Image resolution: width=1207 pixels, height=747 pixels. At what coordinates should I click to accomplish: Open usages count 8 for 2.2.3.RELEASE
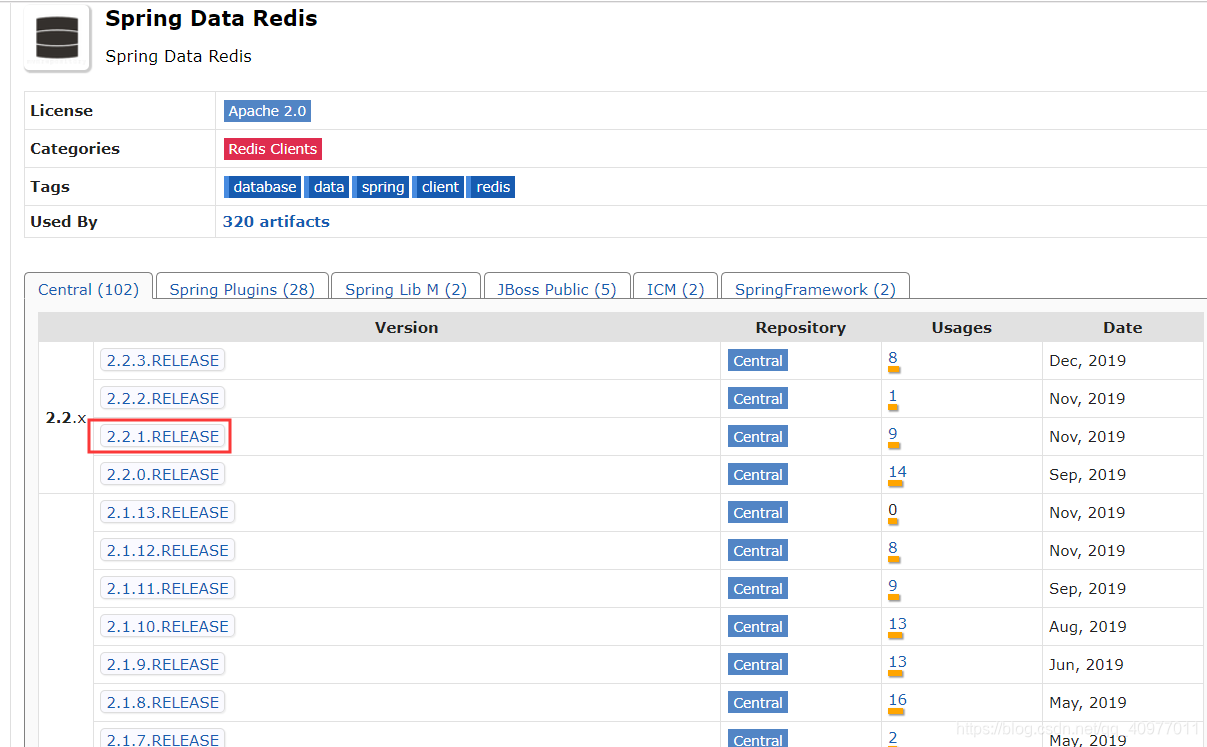pyautogui.click(x=893, y=358)
